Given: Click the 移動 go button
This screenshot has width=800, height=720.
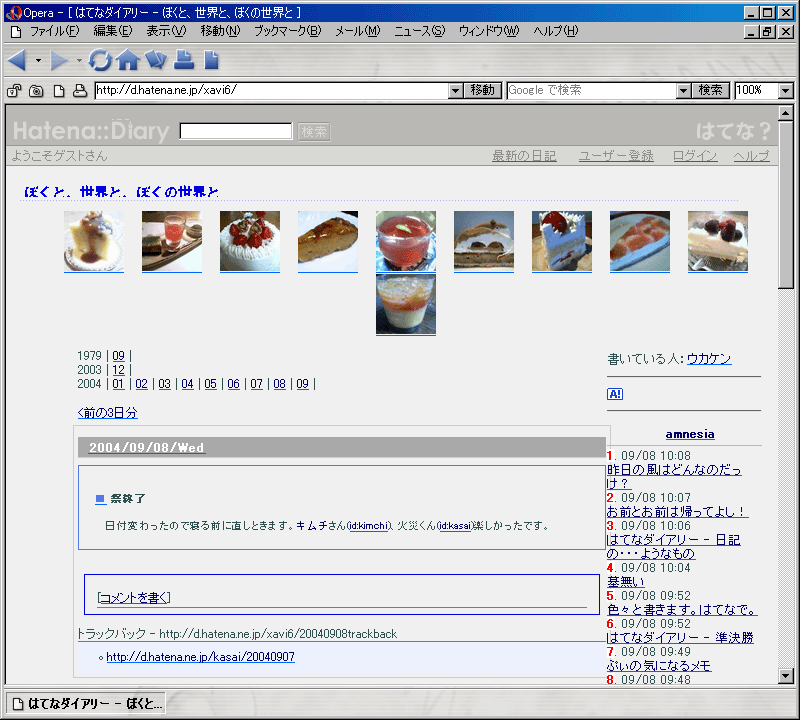Looking at the screenshot, I should pos(483,90).
